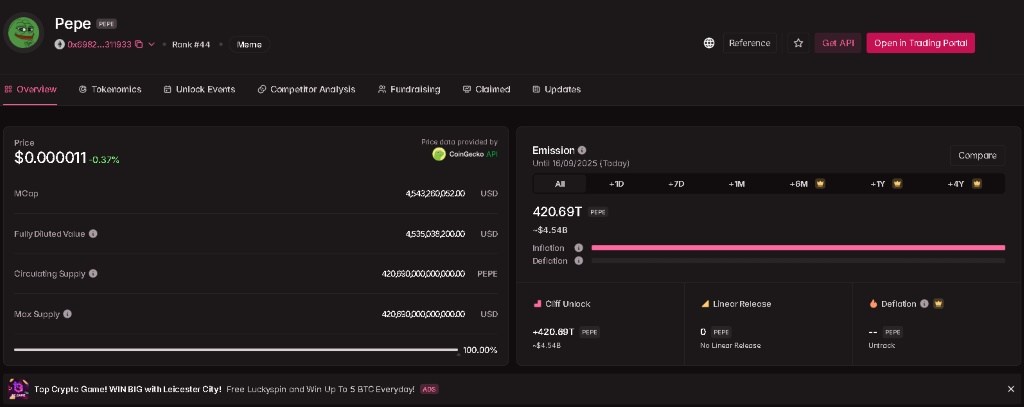The height and width of the screenshot is (407, 1024).
Task: Select the +1D emission range
Action: tap(616, 184)
